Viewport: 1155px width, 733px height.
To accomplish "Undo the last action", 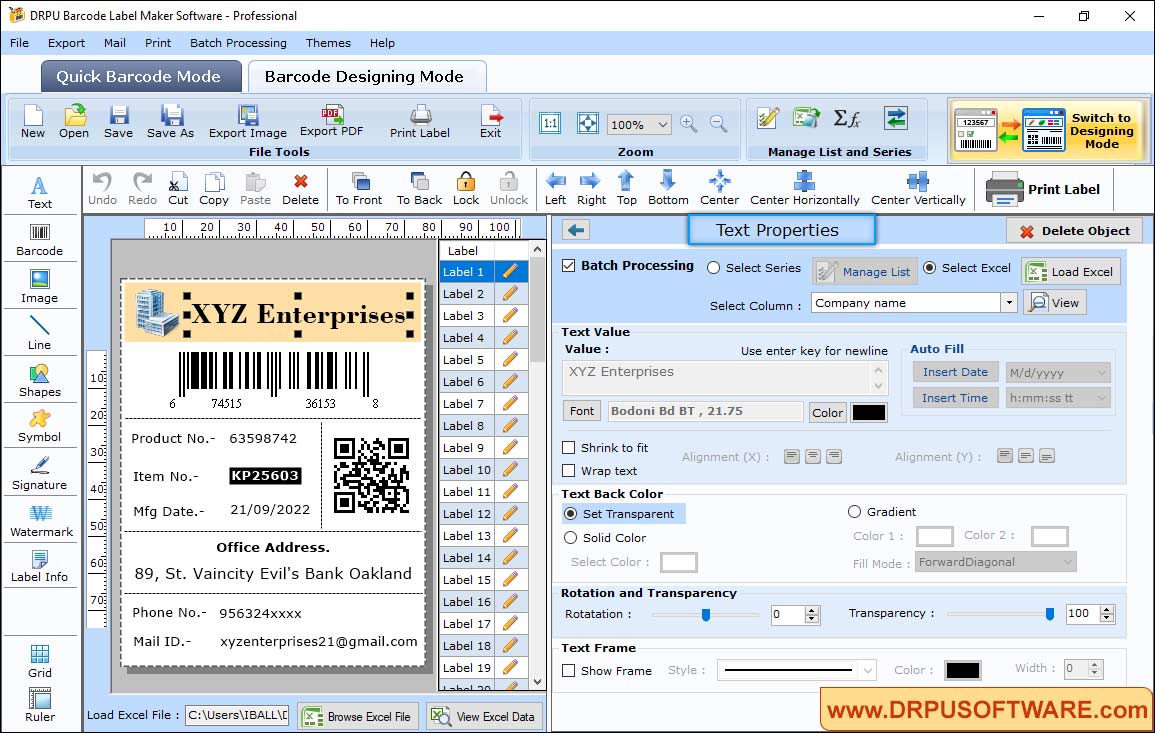I will tap(102, 189).
